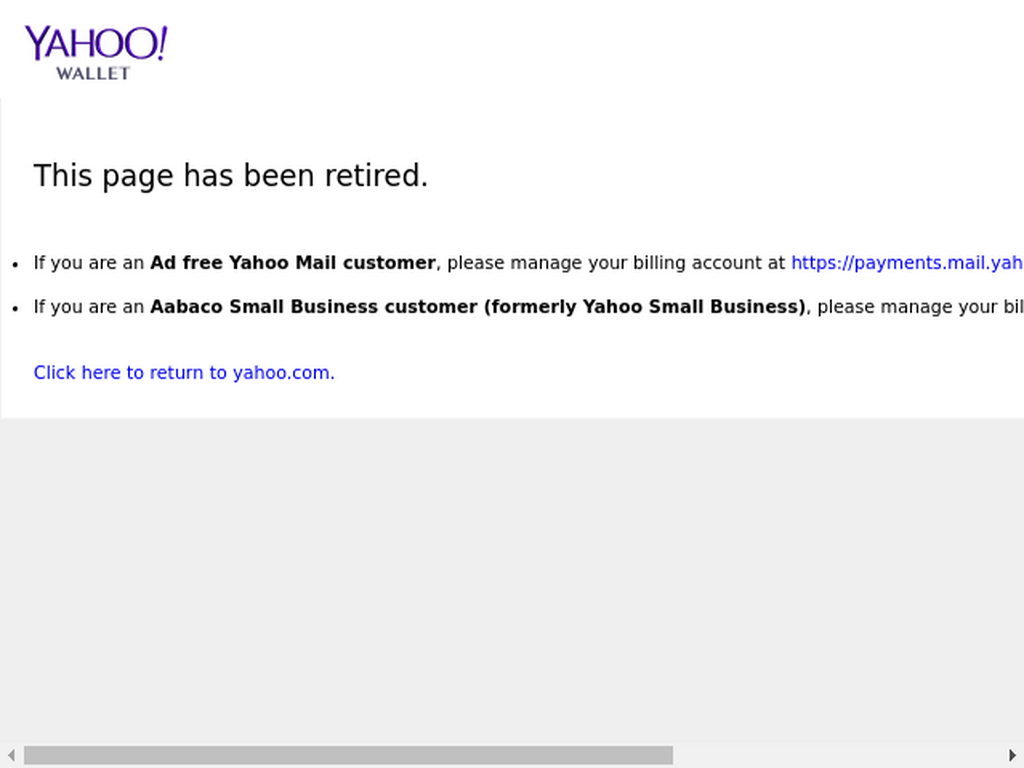The height and width of the screenshot is (768, 1024).
Task: Click bold 'Ad free Yahoo Mail customer' text
Action: pos(293,263)
